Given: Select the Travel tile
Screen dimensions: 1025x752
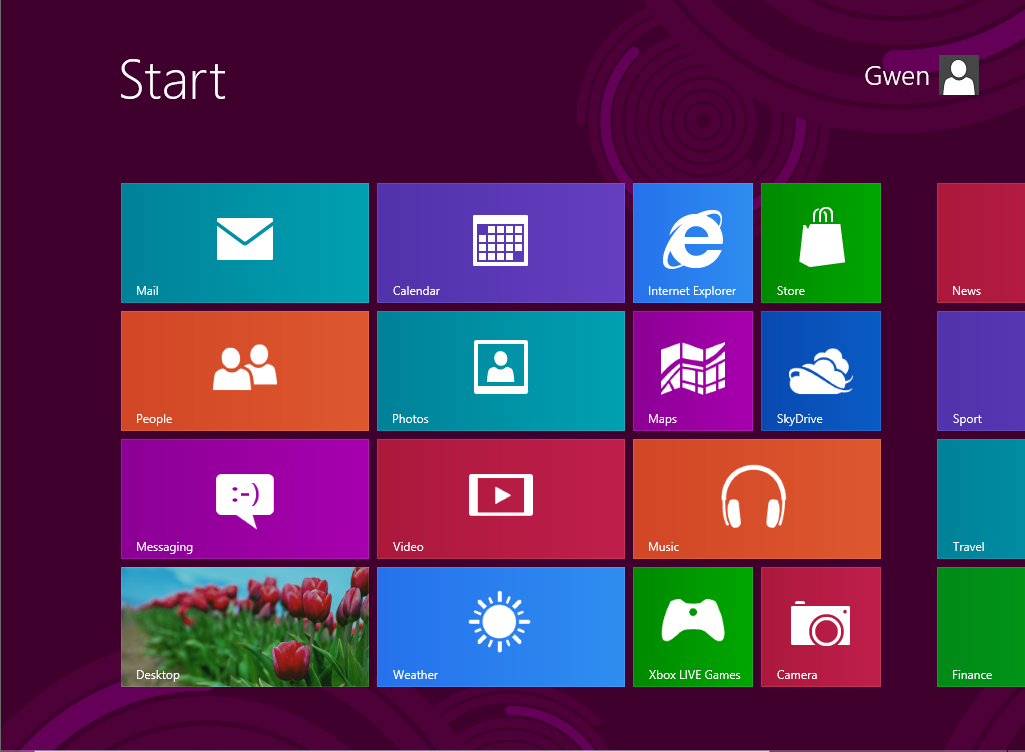Looking at the screenshot, I should (980, 499).
